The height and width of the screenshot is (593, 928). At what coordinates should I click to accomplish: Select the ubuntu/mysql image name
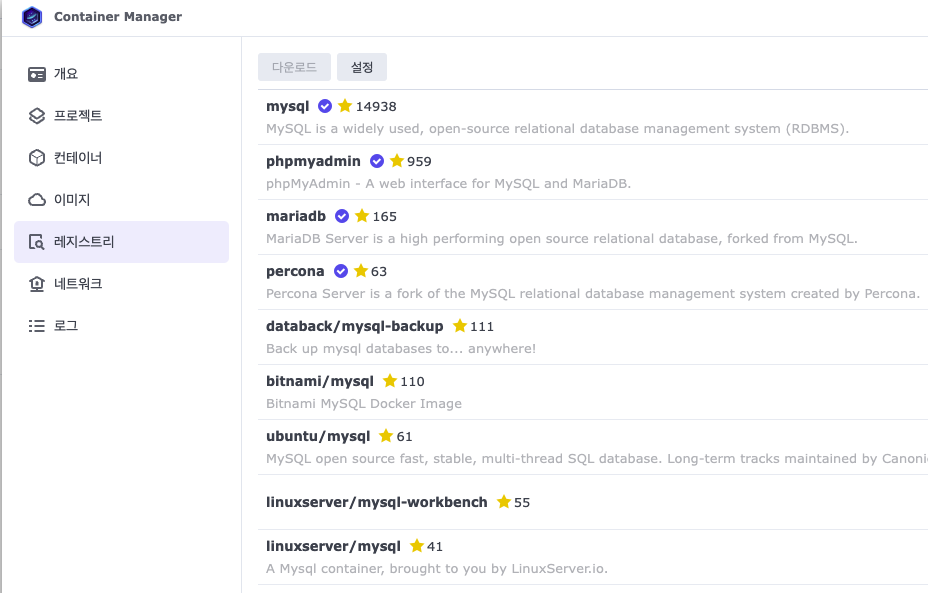pyautogui.click(x=318, y=437)
